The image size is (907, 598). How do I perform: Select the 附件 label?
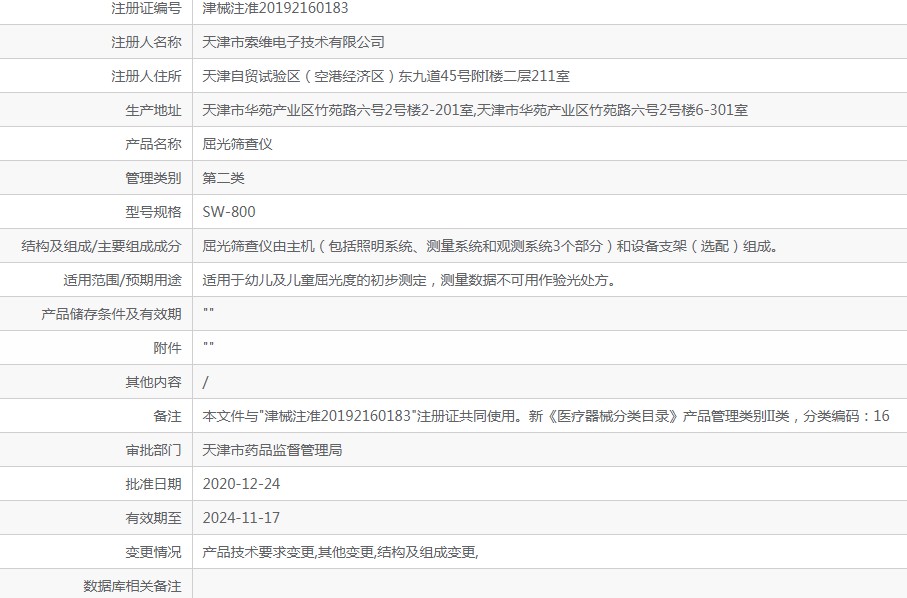pyautogui.click(x=167, y=348)
